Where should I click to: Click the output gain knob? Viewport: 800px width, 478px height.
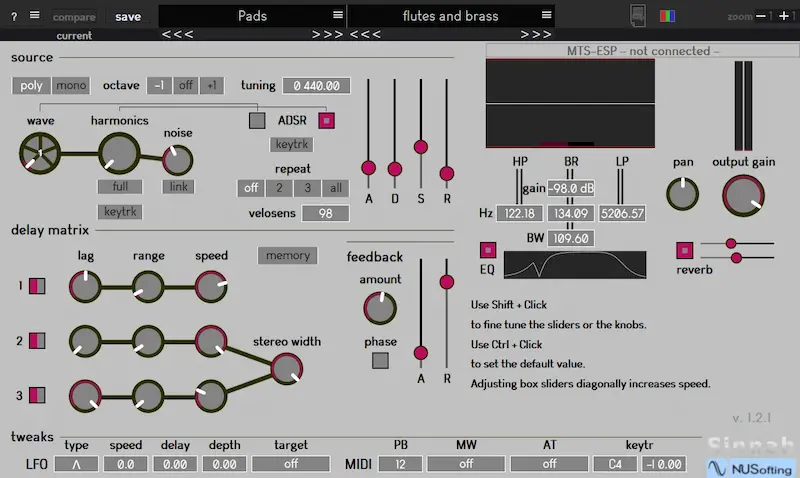743,194
